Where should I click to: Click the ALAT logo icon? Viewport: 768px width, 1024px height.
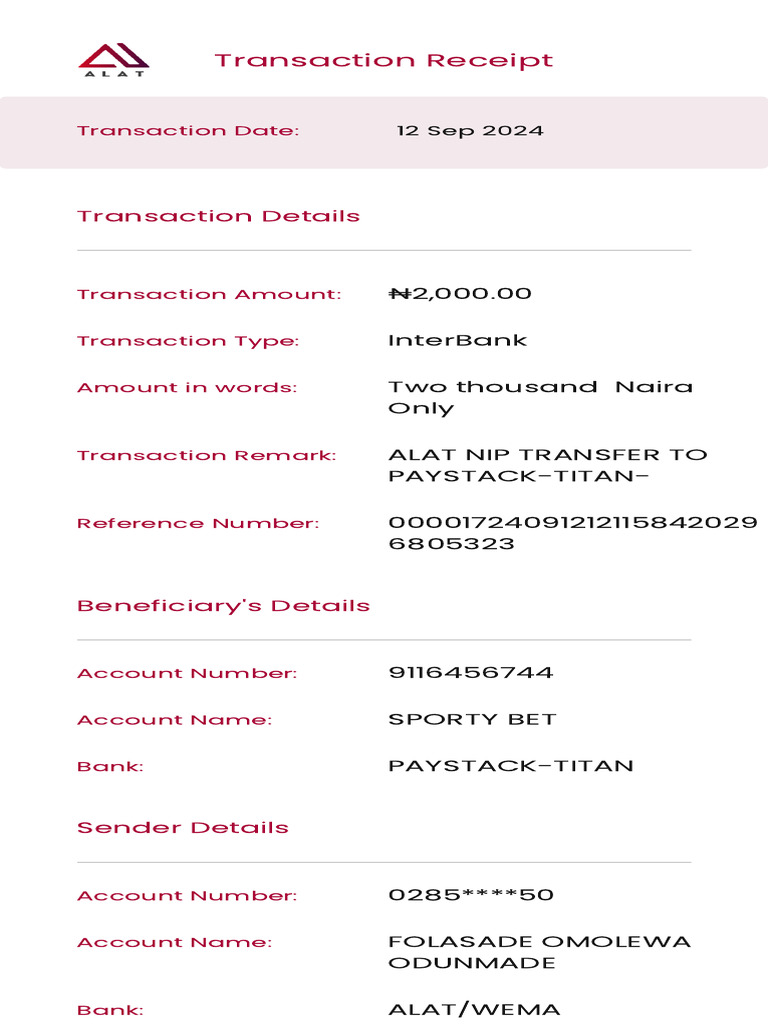(113, 59)
